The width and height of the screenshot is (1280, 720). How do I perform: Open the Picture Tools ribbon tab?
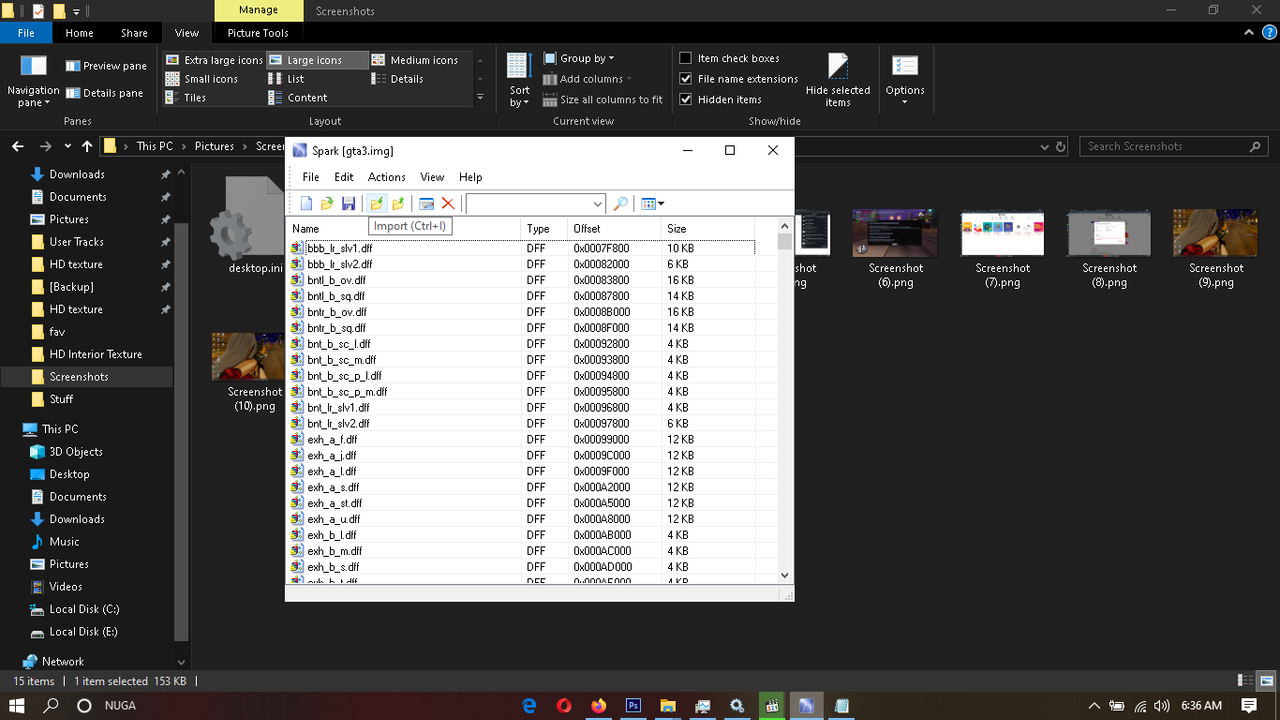point(257,33)
